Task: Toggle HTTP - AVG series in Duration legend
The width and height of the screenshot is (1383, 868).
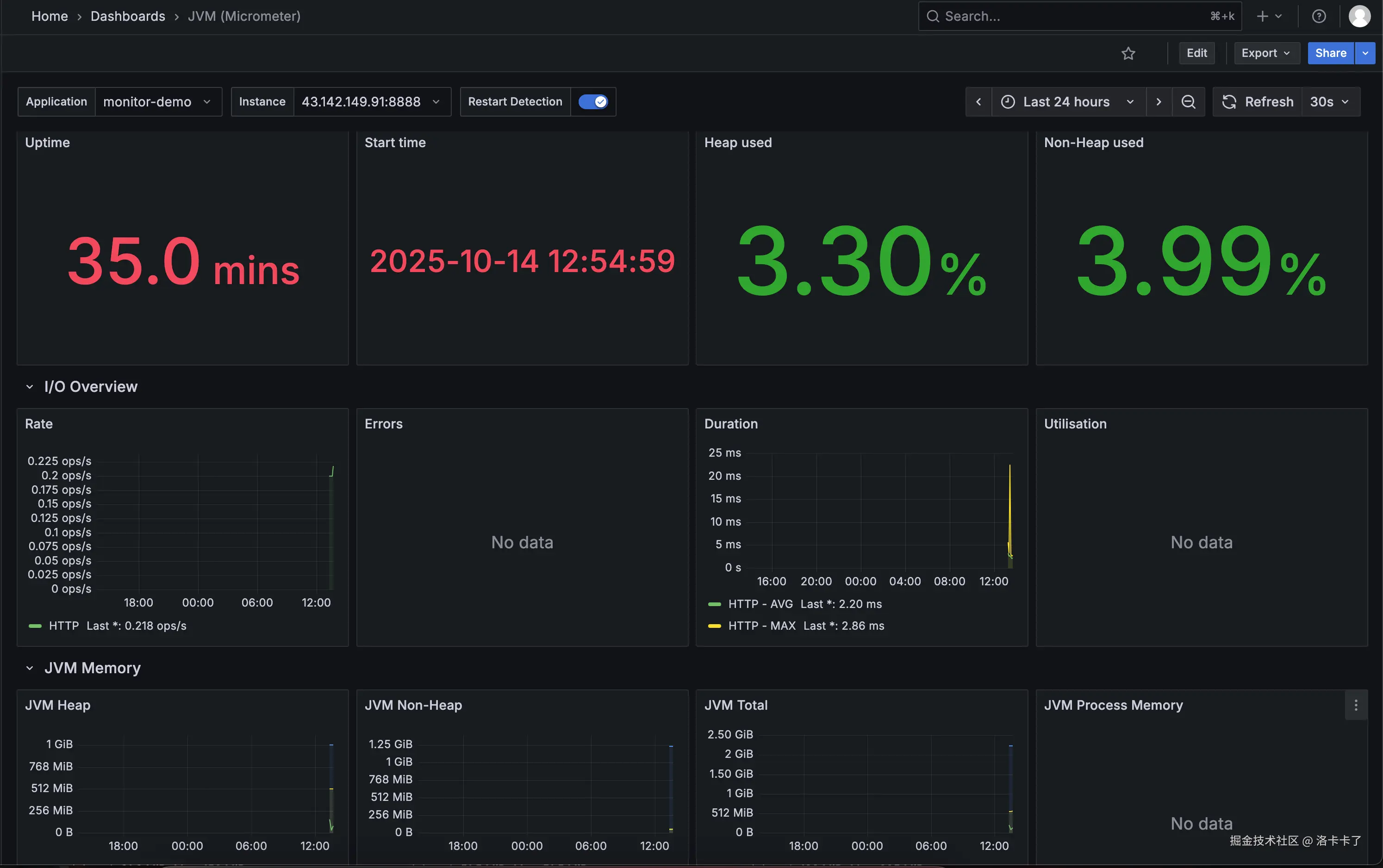Action: coord(760,604)
